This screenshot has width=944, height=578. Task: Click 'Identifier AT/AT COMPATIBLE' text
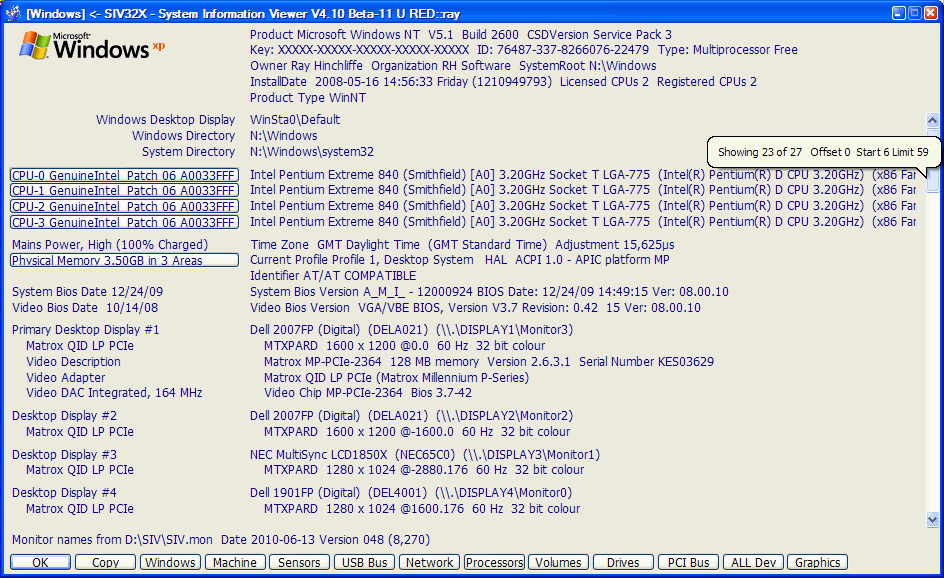pos(333,276)
